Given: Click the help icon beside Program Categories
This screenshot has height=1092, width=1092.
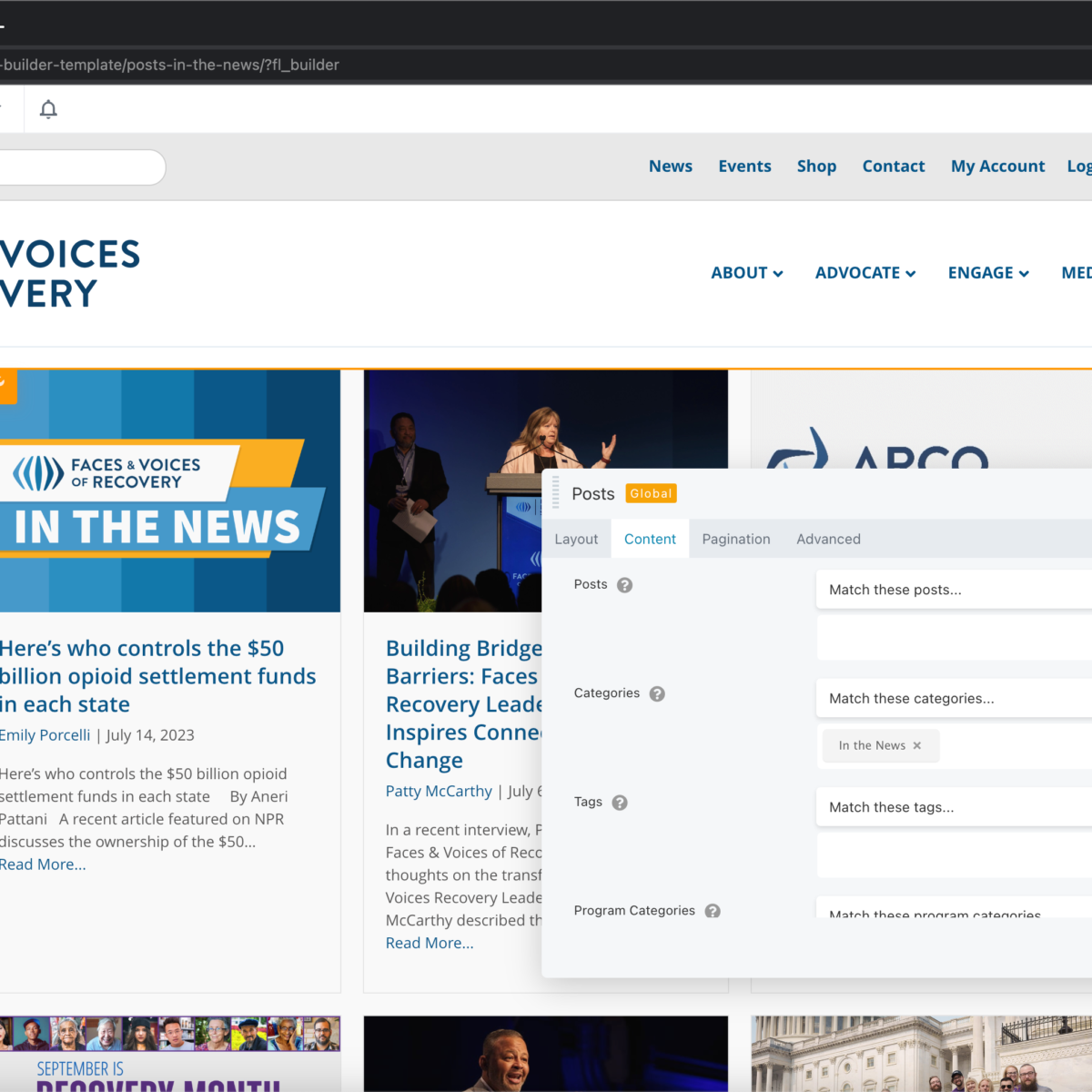Looking at the screenshot, I should coord(713,911).
